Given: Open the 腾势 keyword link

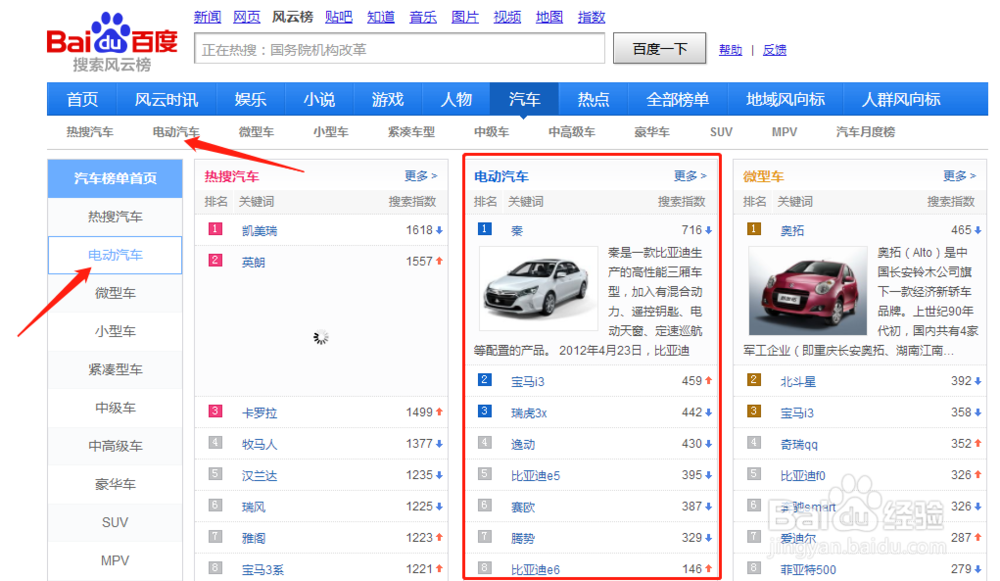Looking at the screenshot, I should (523, 538).
